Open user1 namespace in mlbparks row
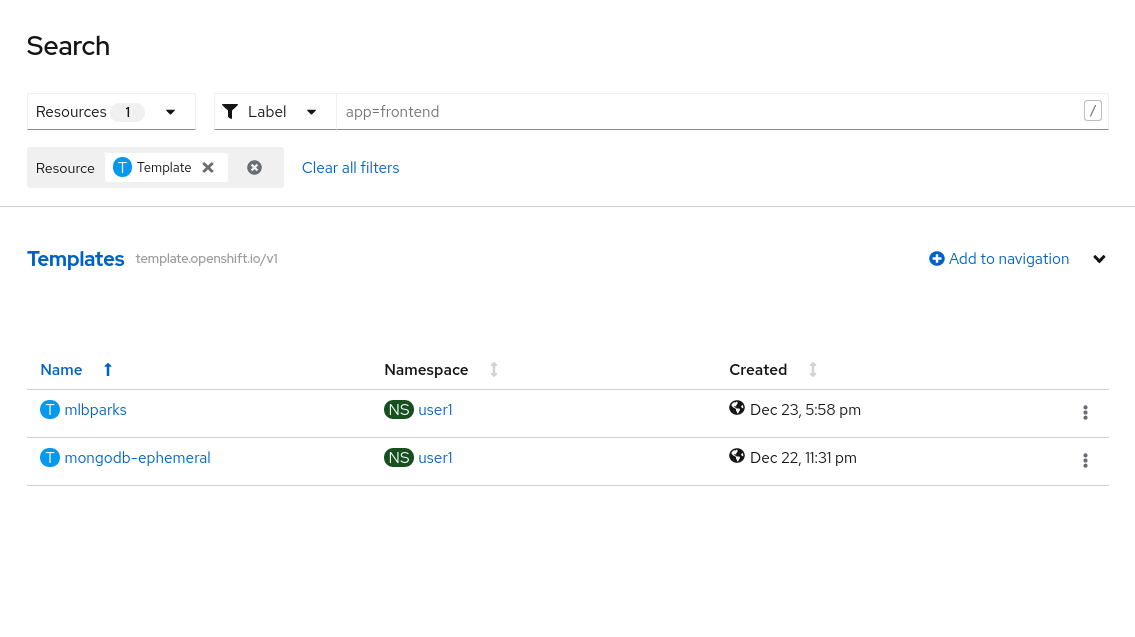 tap(435, 410)
